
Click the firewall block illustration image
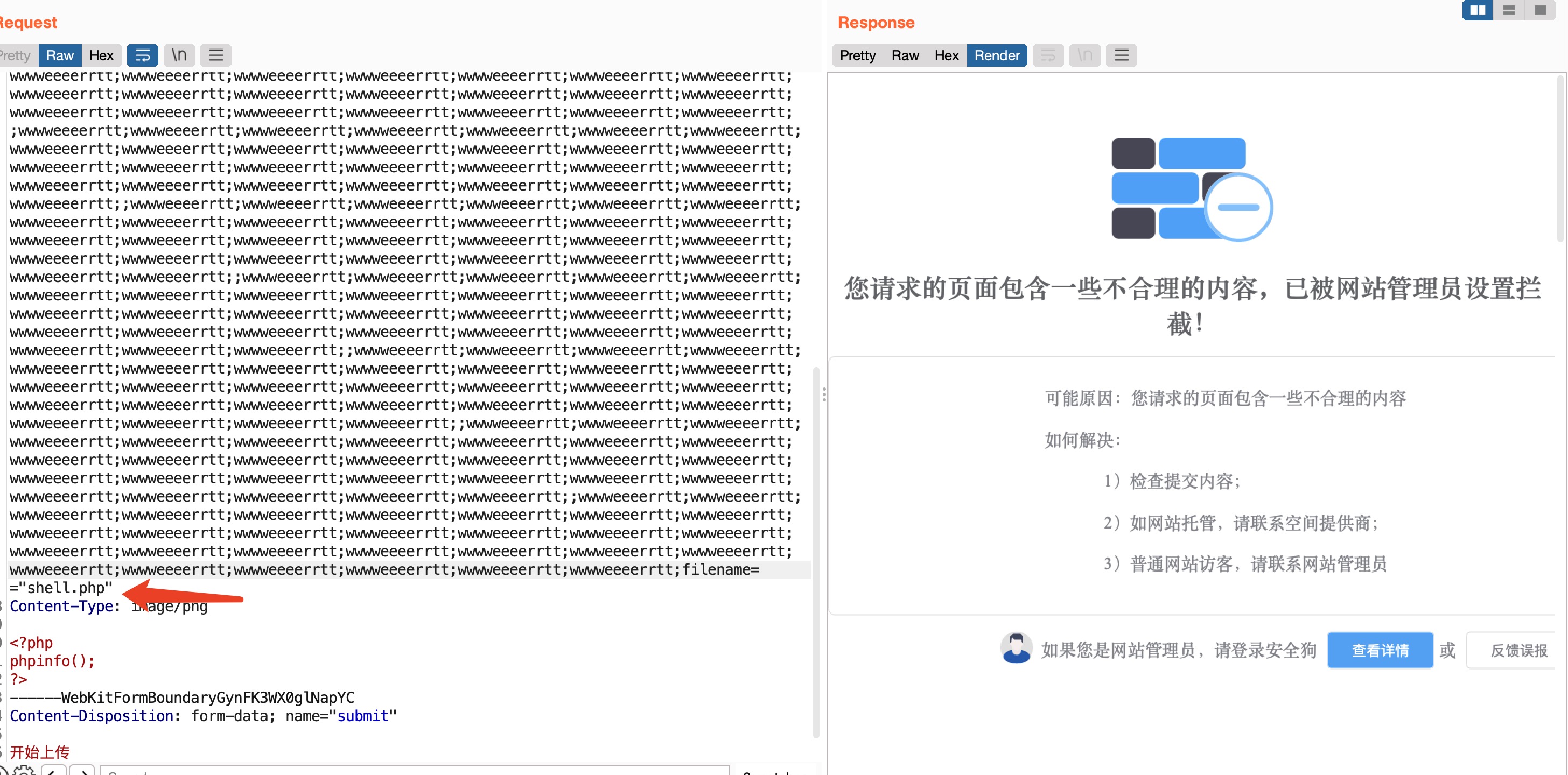[1191, 188]
